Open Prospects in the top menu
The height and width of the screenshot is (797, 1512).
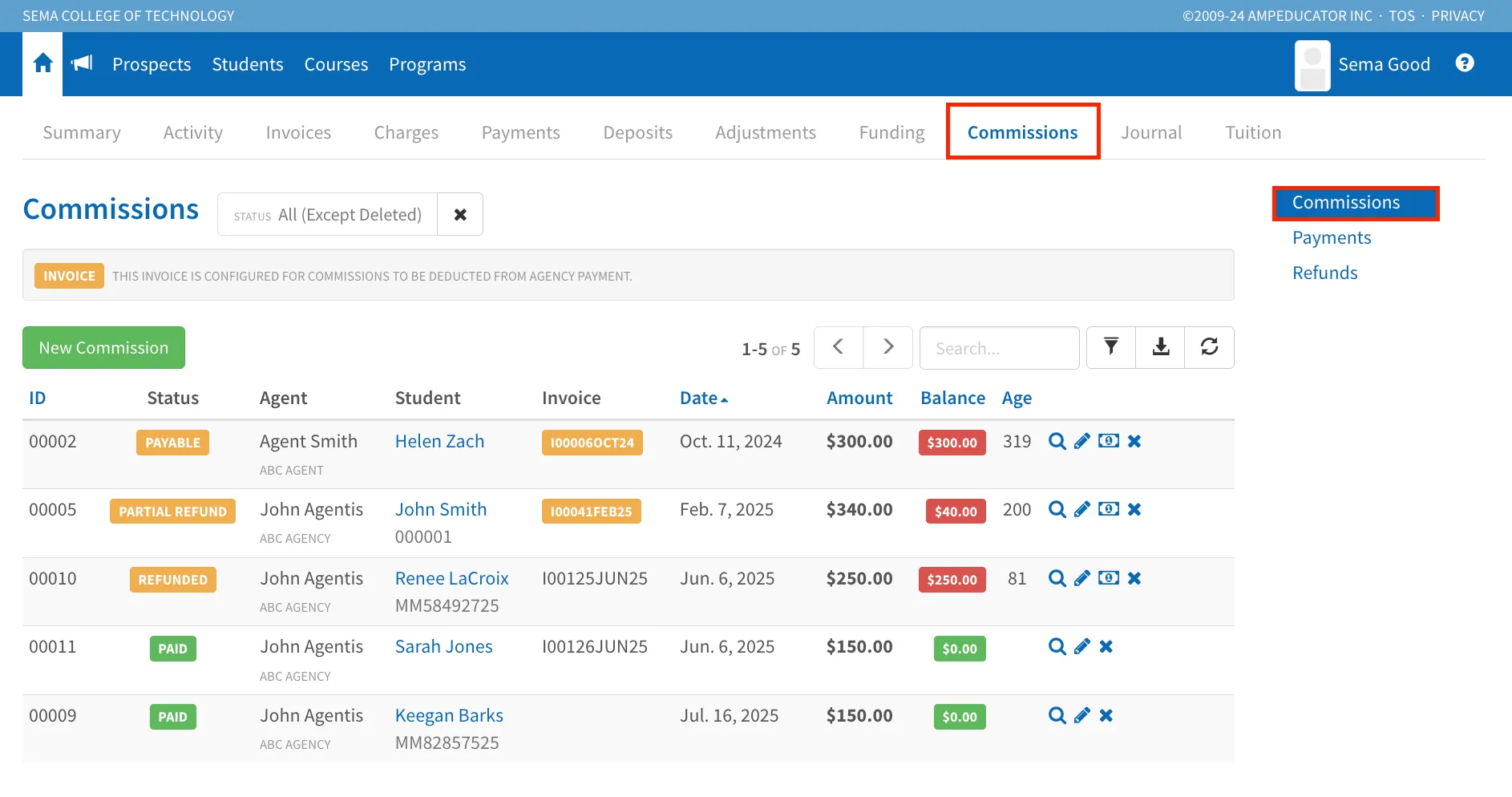(x=152, y=64)
